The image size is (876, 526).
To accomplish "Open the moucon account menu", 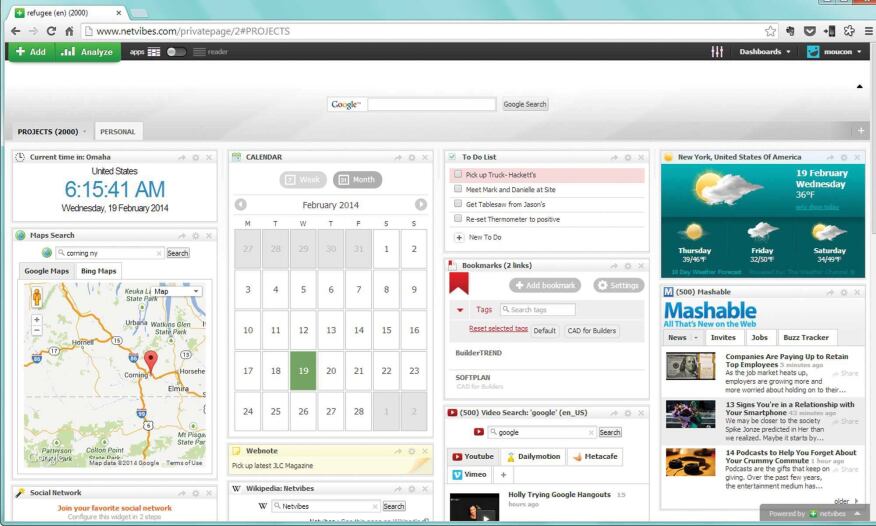I will (835, 52).
